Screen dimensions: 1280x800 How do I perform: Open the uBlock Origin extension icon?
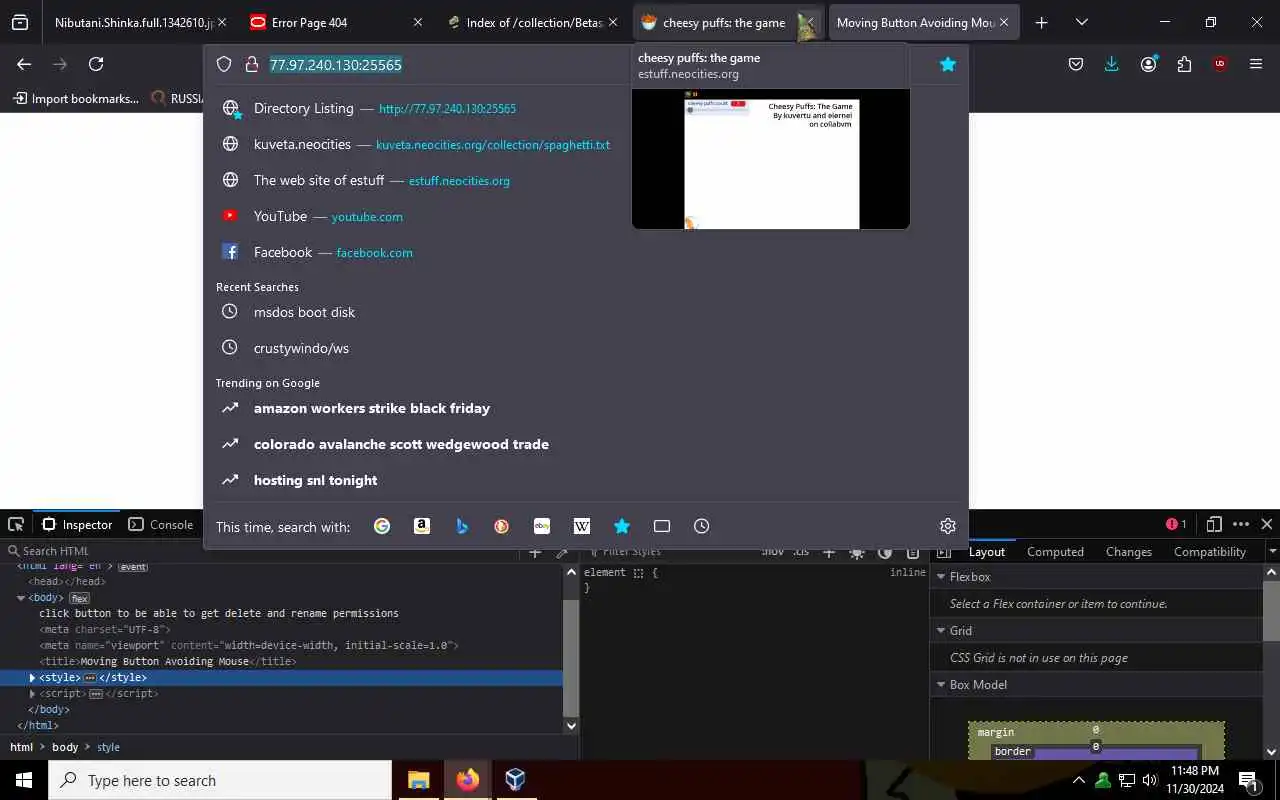pos(1220,64)
